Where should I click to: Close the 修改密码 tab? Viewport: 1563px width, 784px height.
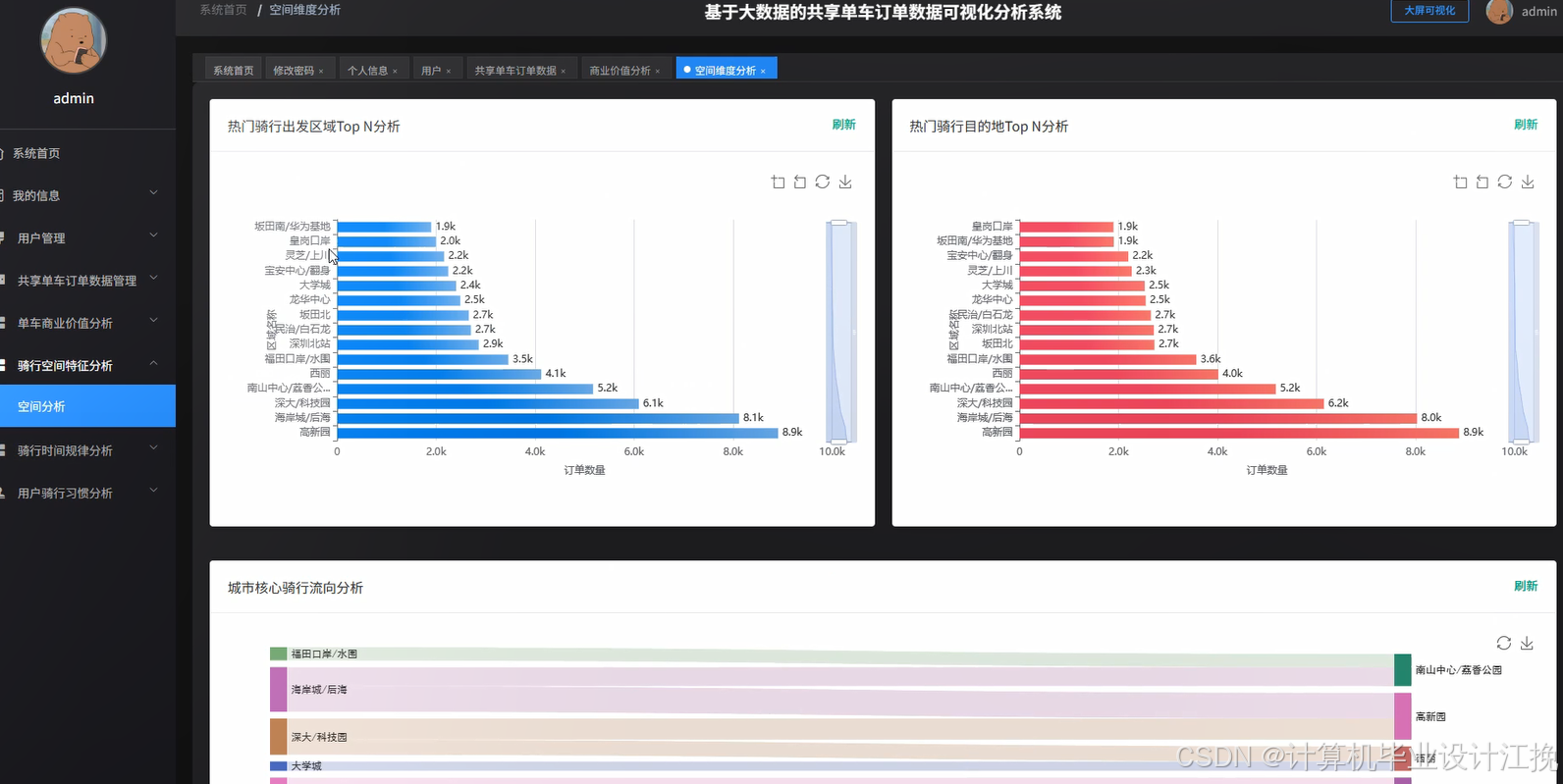(321, 72)
